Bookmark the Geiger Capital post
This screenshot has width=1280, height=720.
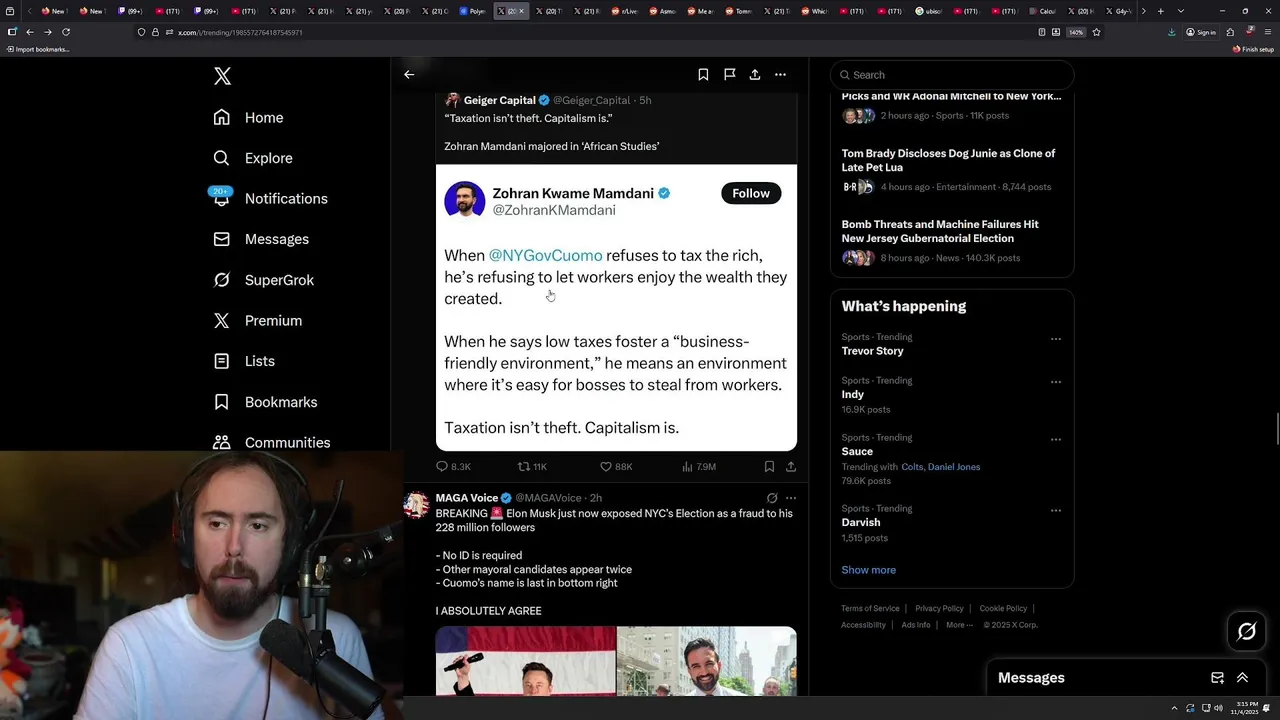click(769, 466)
